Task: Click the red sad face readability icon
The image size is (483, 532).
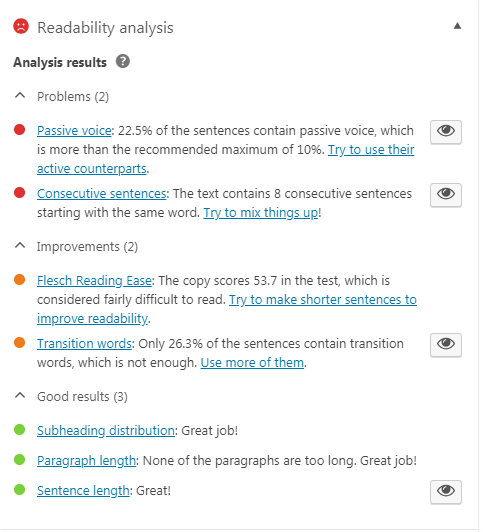Action: click(x=21, y=26)
